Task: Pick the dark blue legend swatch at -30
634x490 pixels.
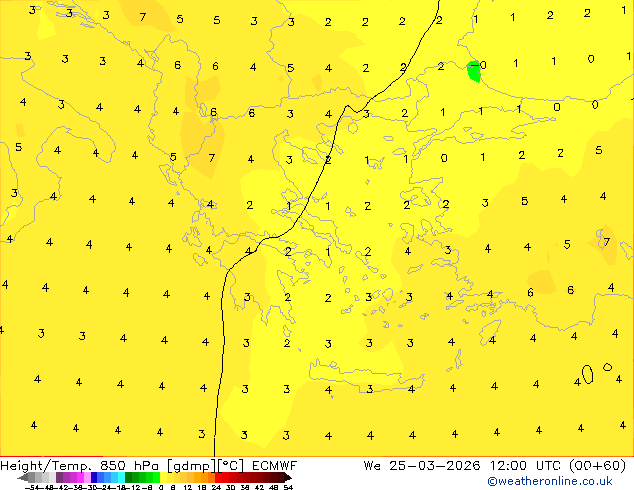Action: 94,477
